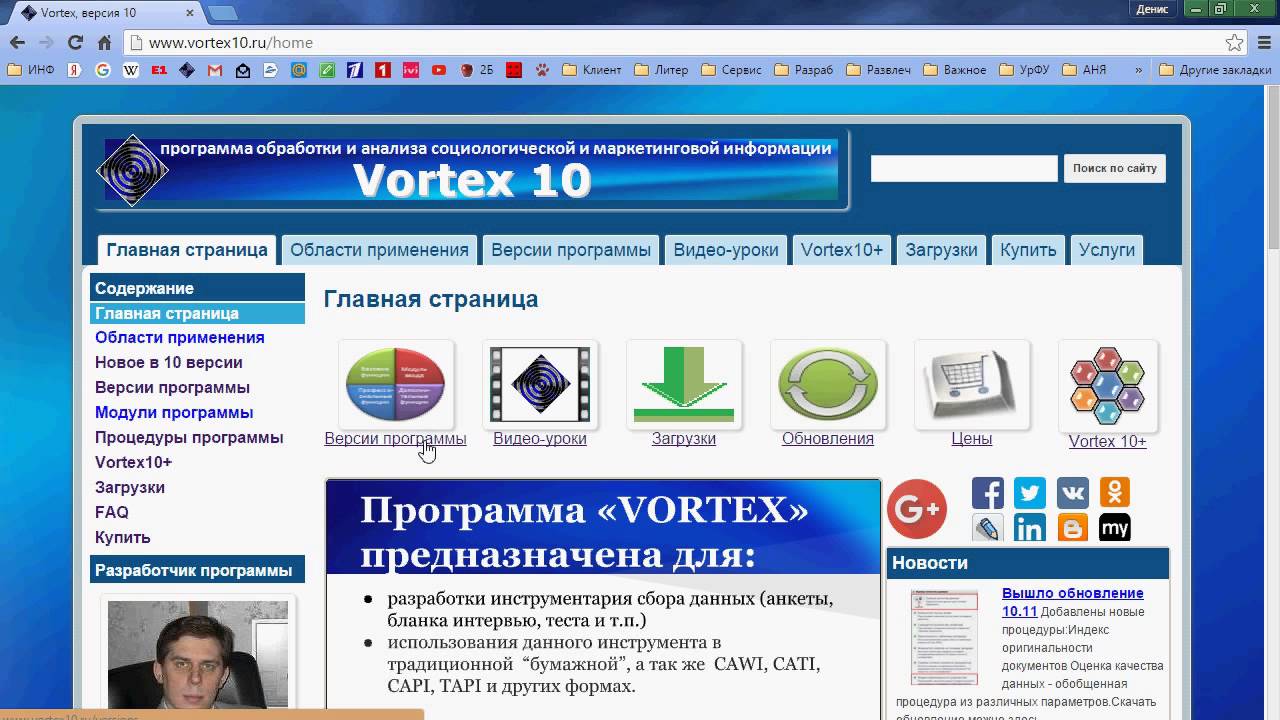Open the Купить nav tab
1280x720 pixels.
tap(1028, 250)
